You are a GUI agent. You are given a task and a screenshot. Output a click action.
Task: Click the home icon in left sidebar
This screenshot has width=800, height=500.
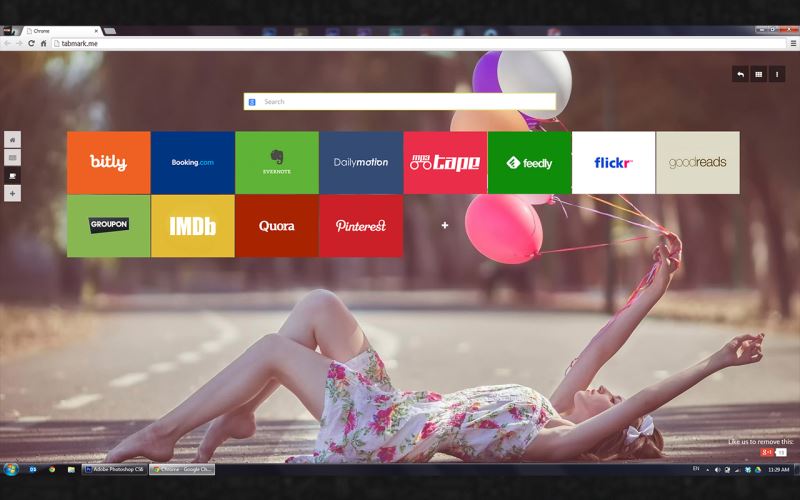12,140
